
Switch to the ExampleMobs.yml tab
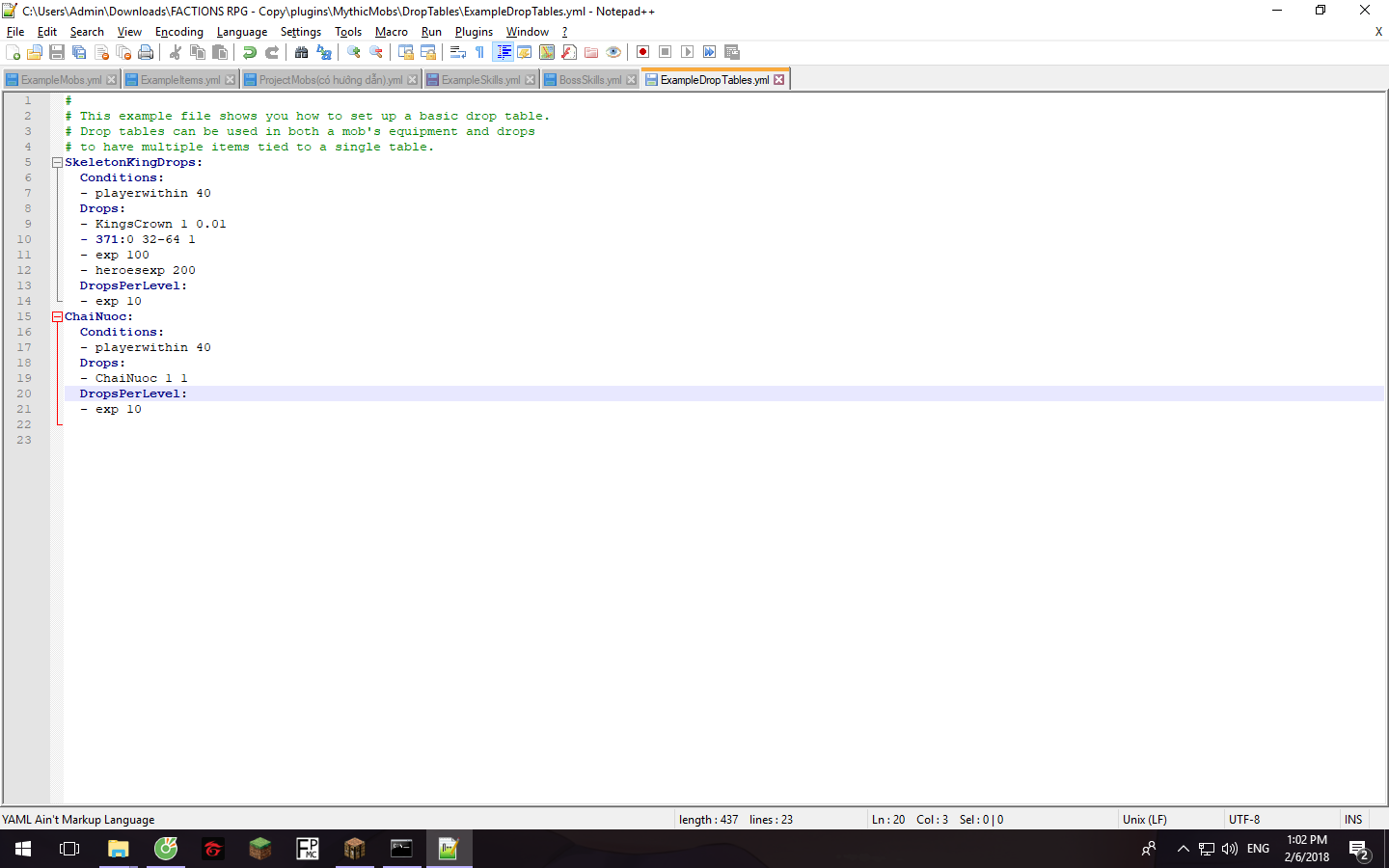pyautogui.click(x=60, y=80)
